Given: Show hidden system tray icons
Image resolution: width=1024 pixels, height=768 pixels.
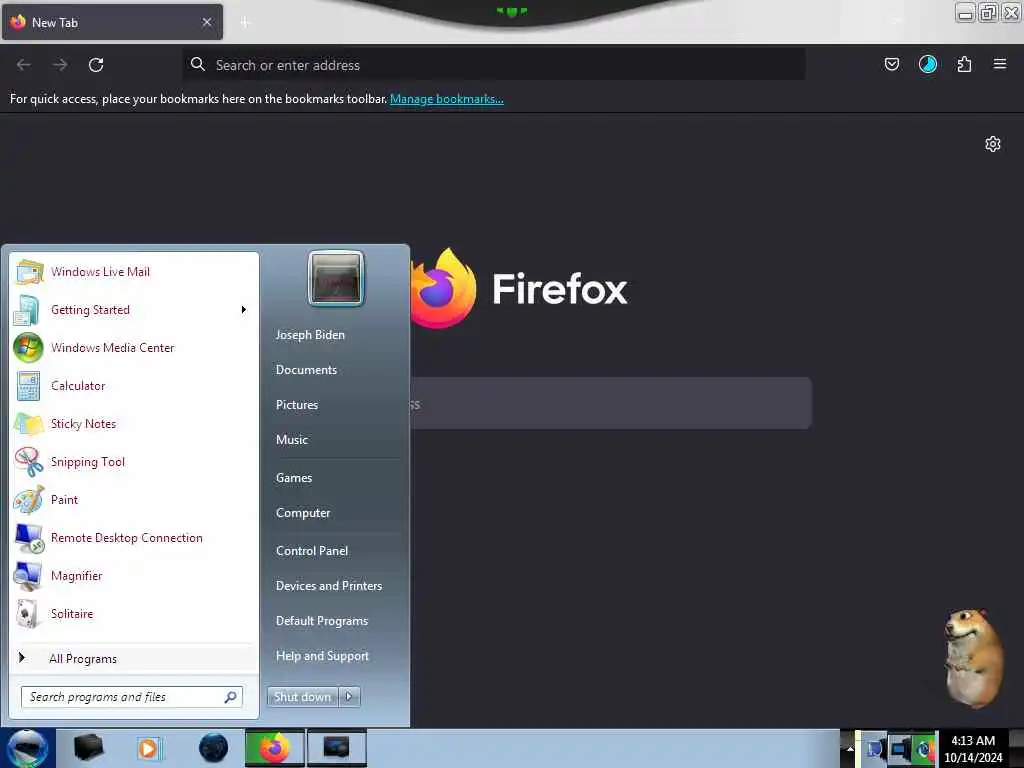Looking at the screenshot, I should pos(850,748).
